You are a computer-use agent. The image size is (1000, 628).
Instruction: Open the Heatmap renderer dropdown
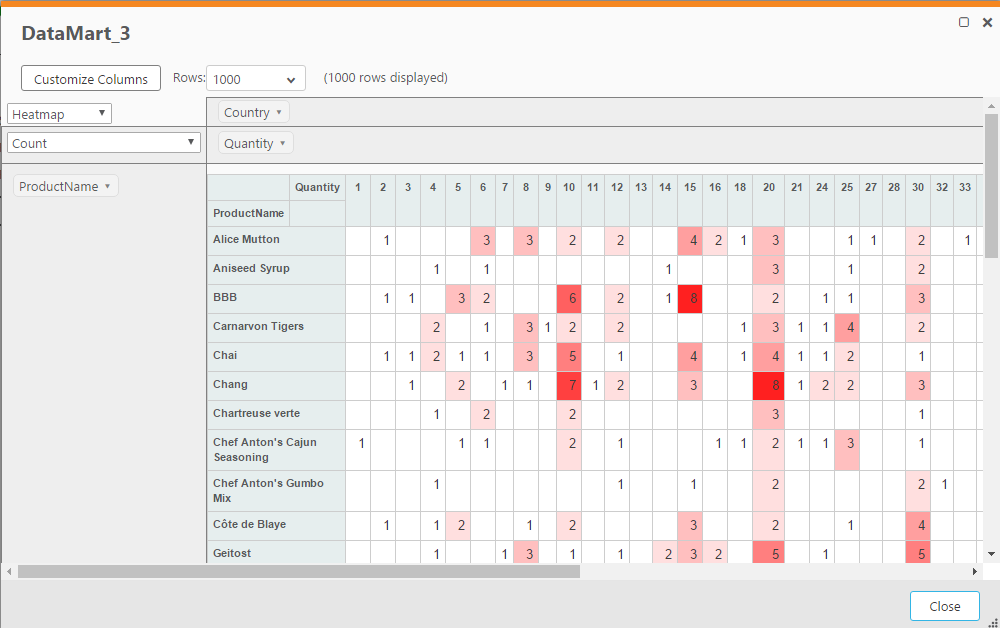click(59, 113)
